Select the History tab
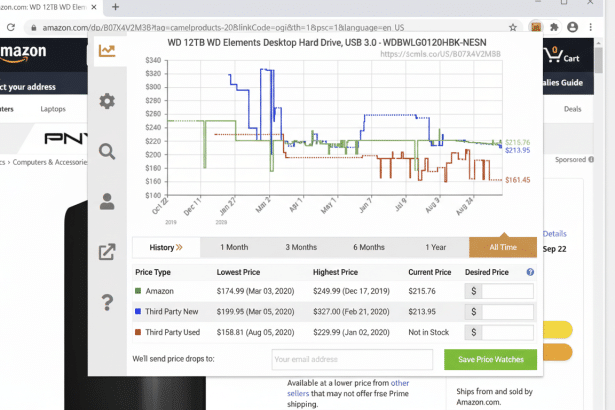The height and width of the screenshot is (410, 615). point(166,247)
